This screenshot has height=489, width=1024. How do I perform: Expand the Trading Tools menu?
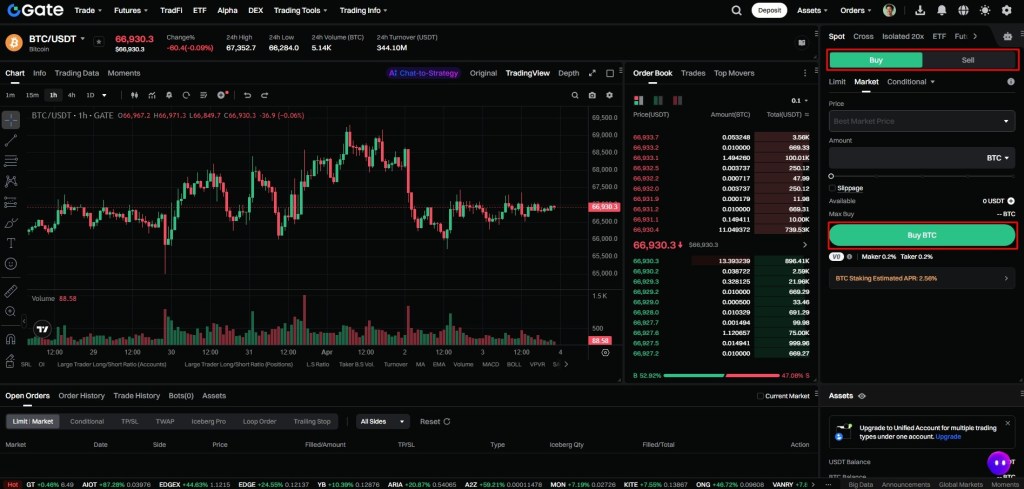tap(300, 10)
